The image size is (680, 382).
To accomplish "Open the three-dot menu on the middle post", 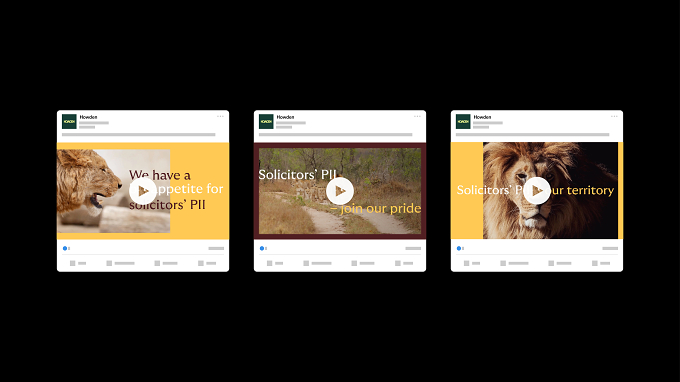I will 417,116.
